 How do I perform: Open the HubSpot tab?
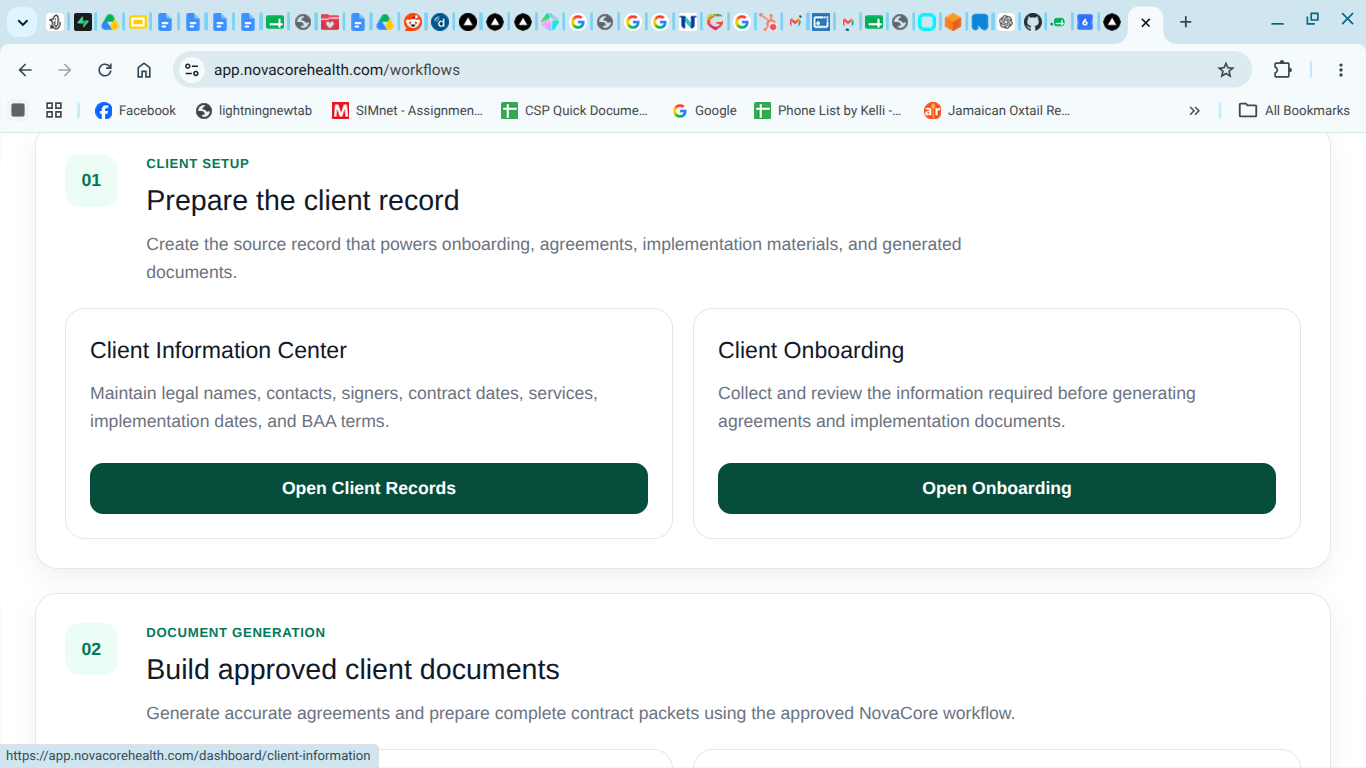coord(768,22)
